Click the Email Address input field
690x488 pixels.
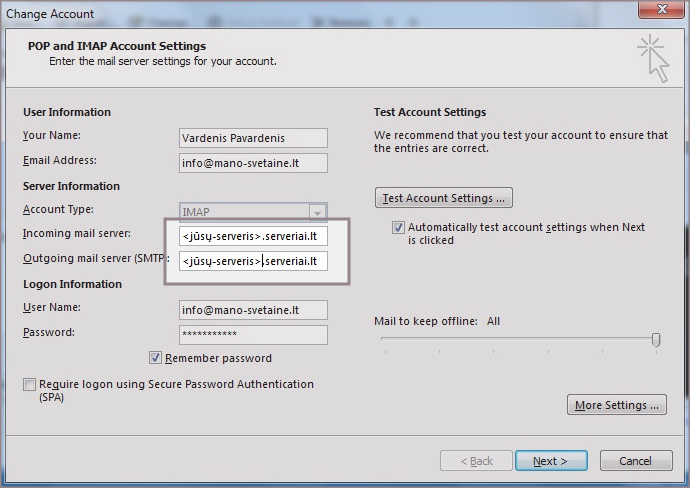coord(253,163)
